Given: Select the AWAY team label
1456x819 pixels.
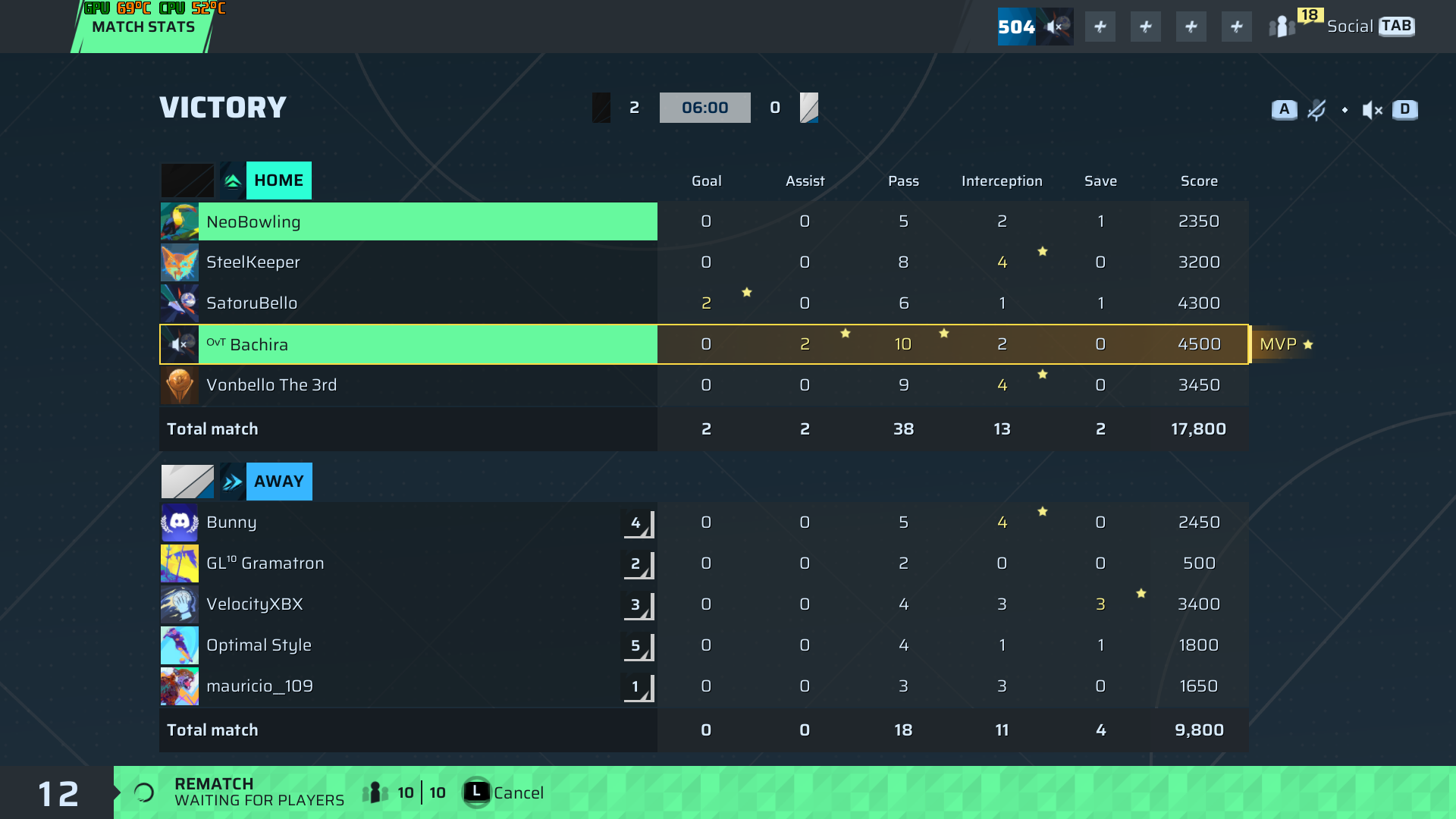Looking at the screenshot, I should coord(278,482).
